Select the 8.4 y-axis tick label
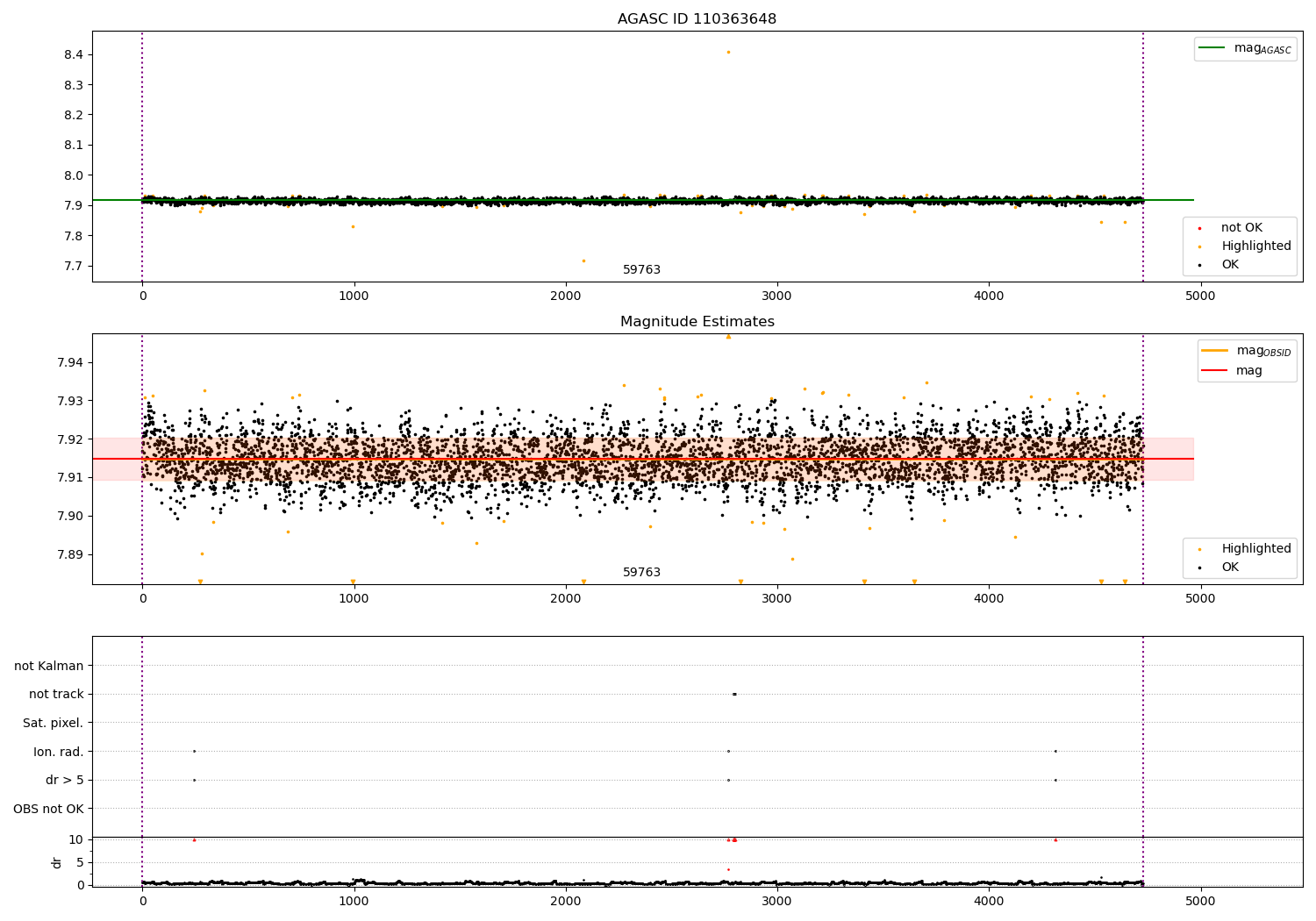 (x=73, y=54)
